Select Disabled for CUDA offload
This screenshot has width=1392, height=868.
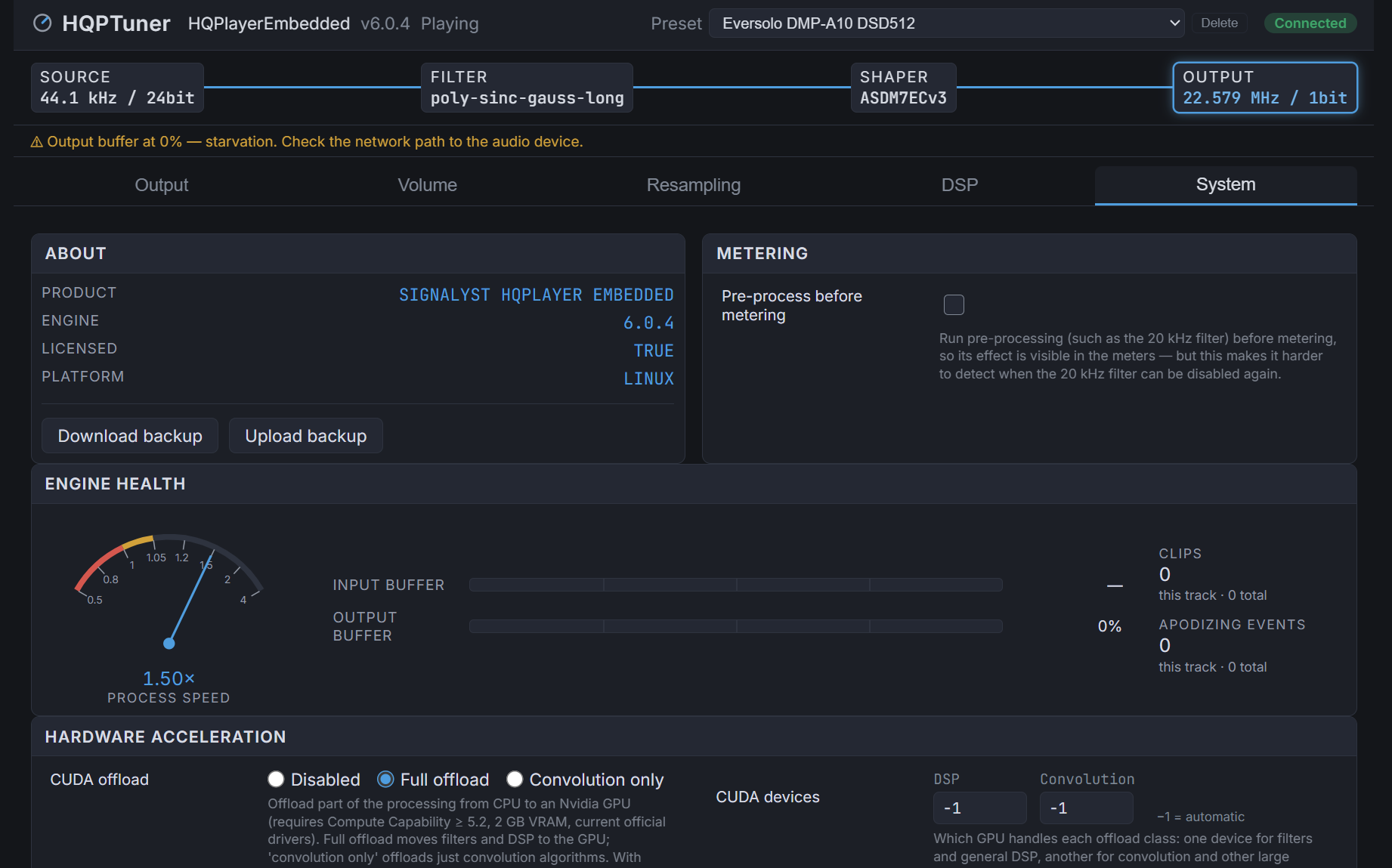coord(276,780)
